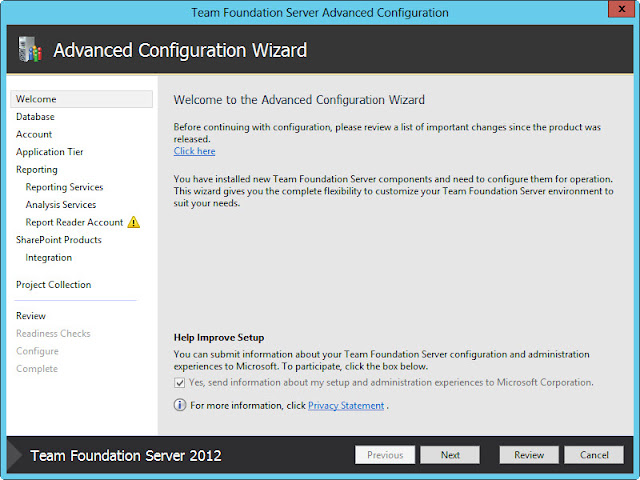Screen dimensions: 640x480
Task: Click the 'Advanced Configuration Wizard' banner title
Action: click(180, 51)
